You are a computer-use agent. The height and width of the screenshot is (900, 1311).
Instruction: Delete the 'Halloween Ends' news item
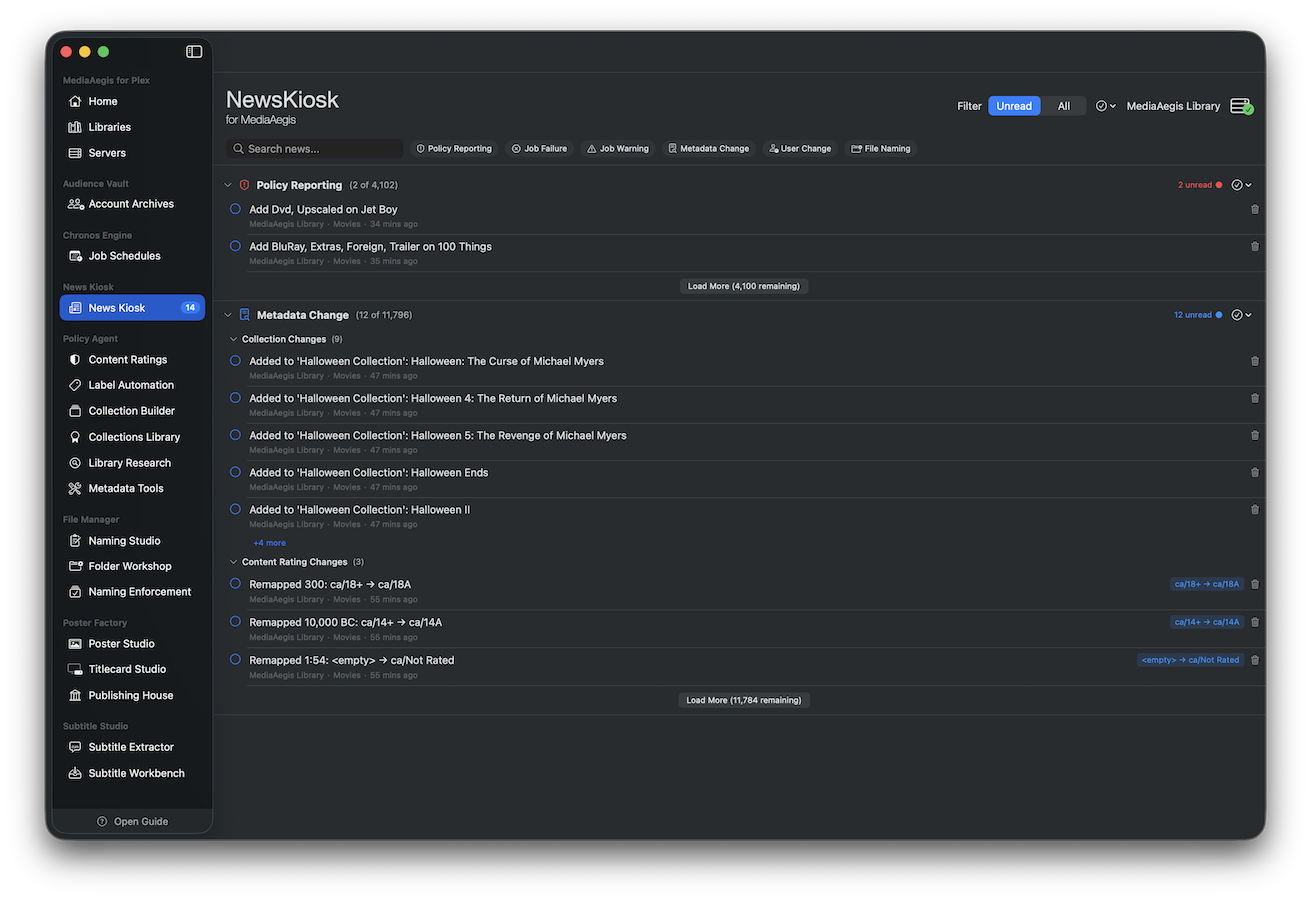1255,472
